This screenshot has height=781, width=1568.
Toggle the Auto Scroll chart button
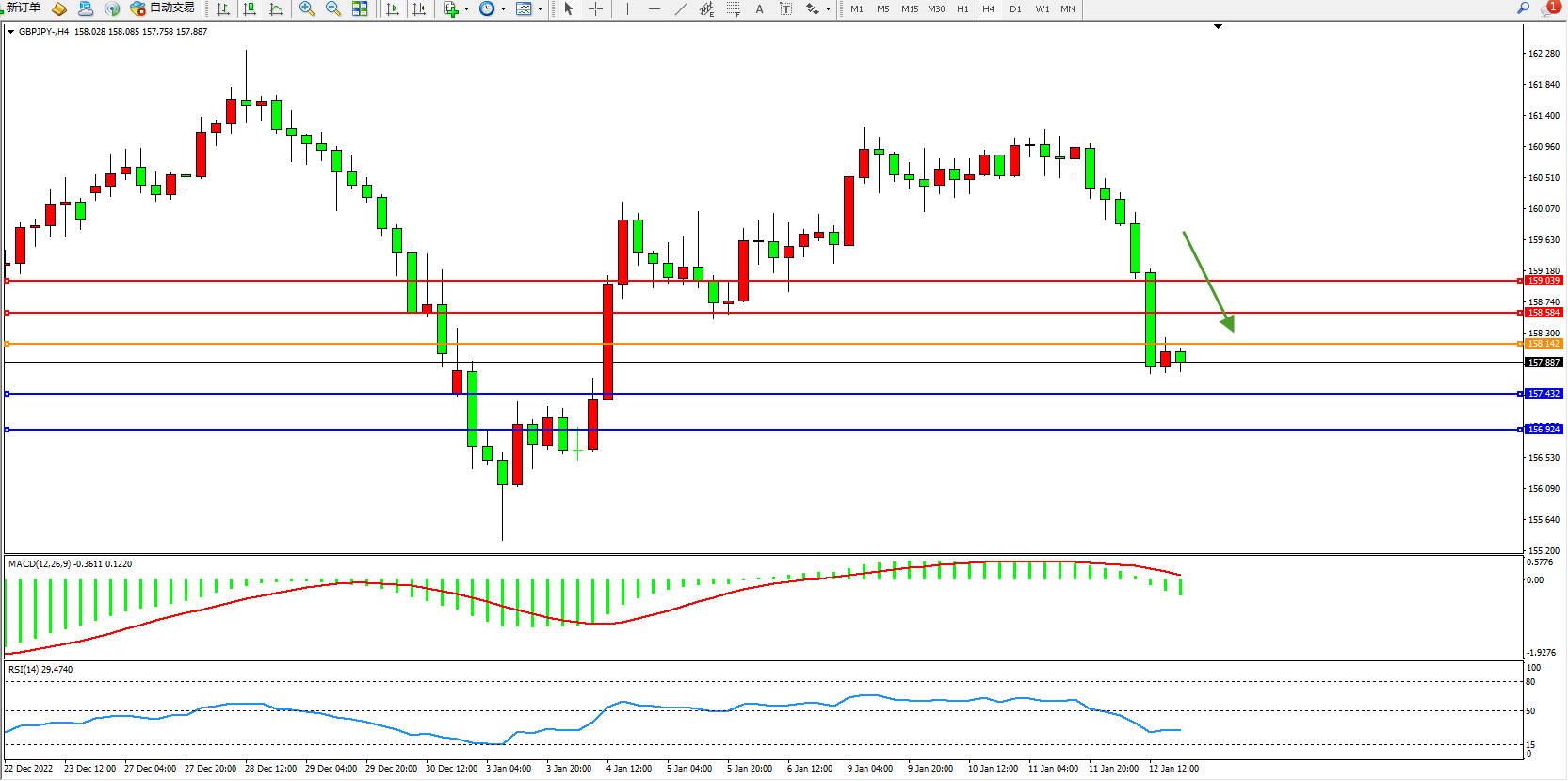pyautogui.click(x=393, y=8)
